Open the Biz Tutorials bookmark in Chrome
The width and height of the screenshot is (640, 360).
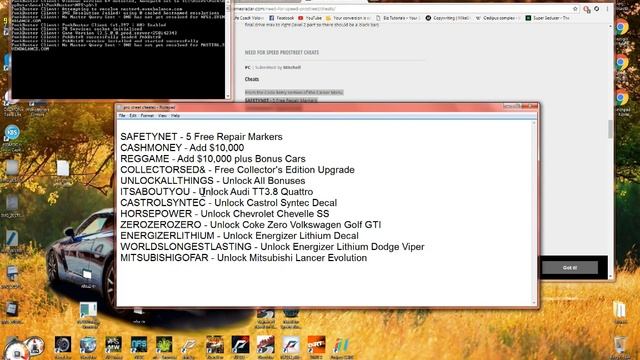tap(397, 18)
